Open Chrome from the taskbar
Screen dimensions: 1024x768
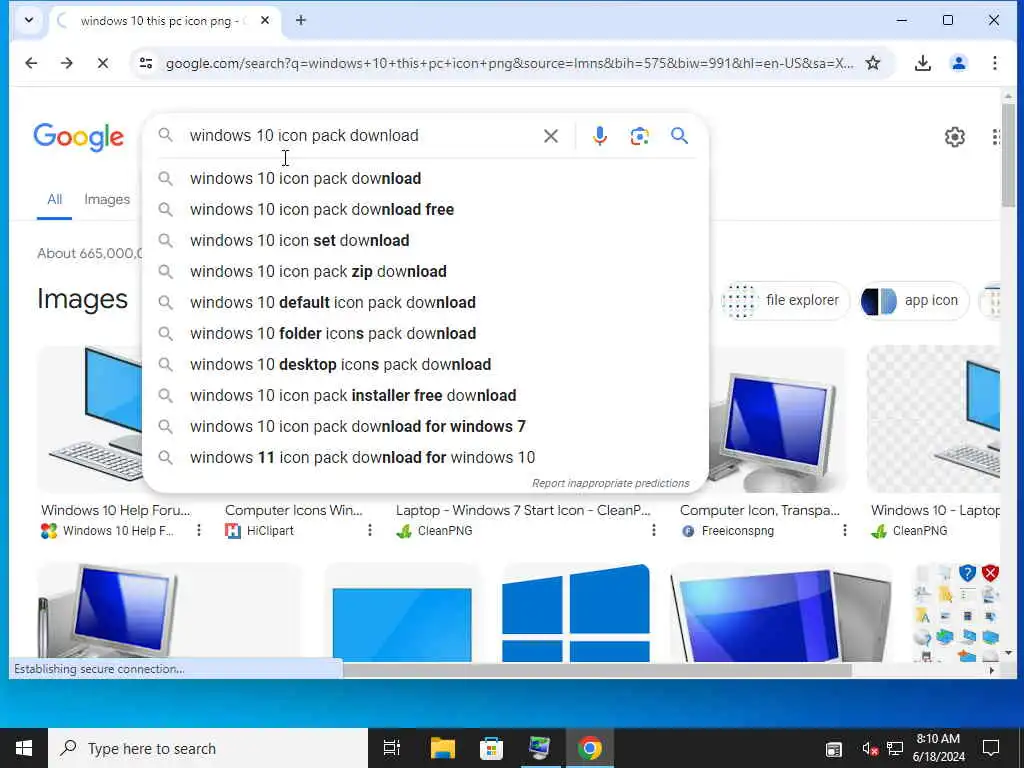pyautogui.click(x=589, y=748)
